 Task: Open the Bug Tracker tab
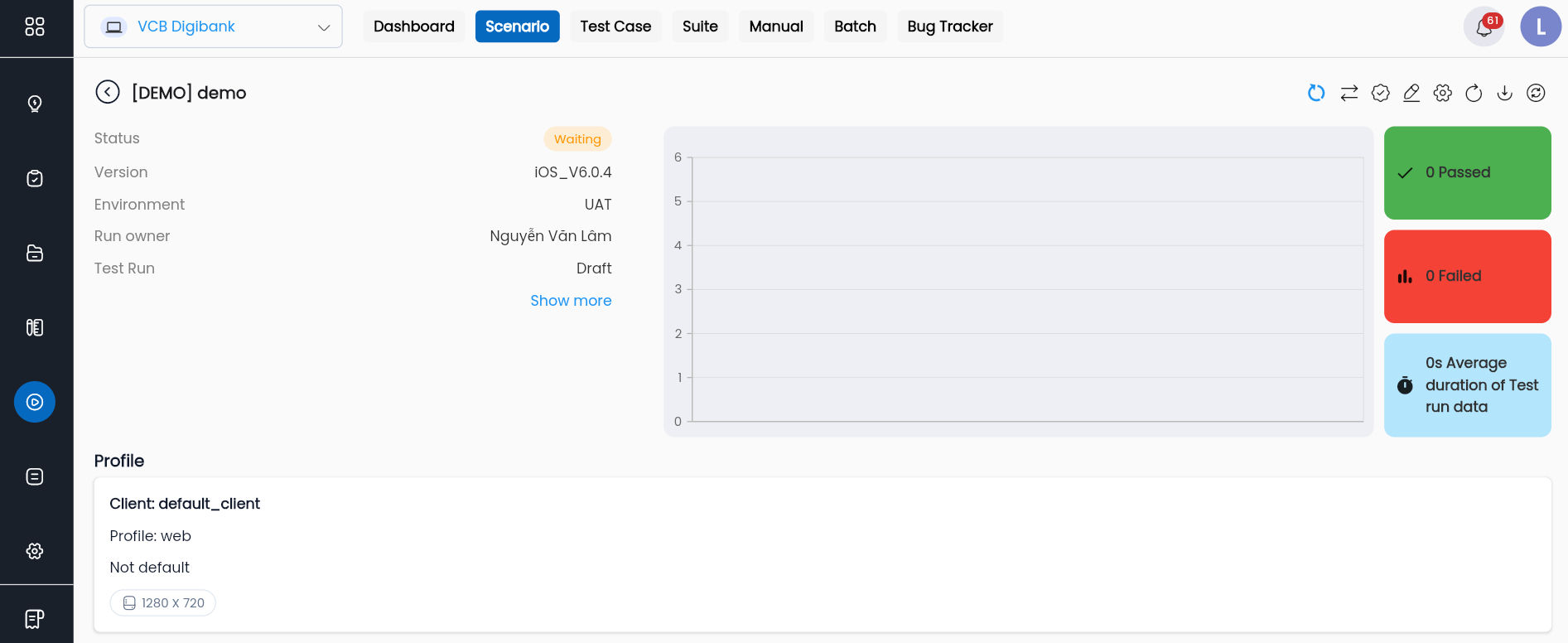point(950,27)
